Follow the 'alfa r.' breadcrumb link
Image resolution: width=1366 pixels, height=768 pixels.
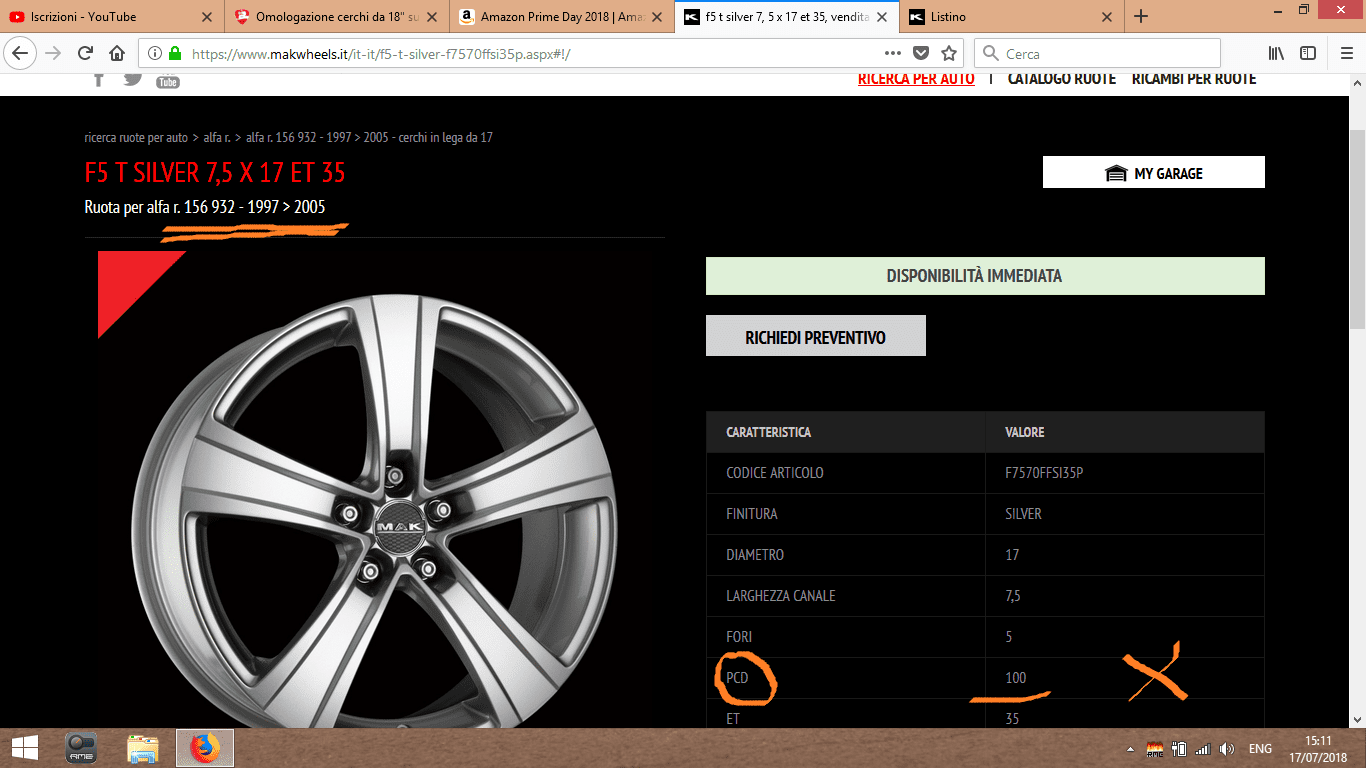tap(217, 137)
